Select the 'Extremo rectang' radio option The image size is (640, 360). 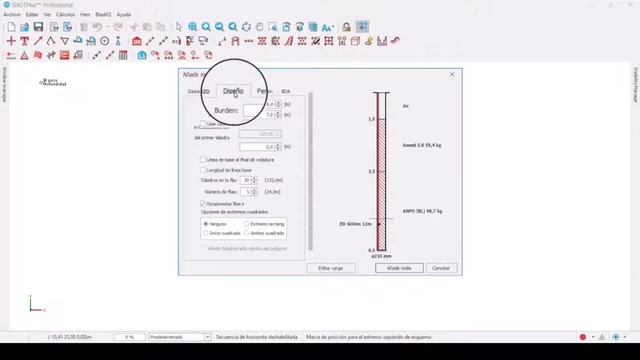[247, 224]
